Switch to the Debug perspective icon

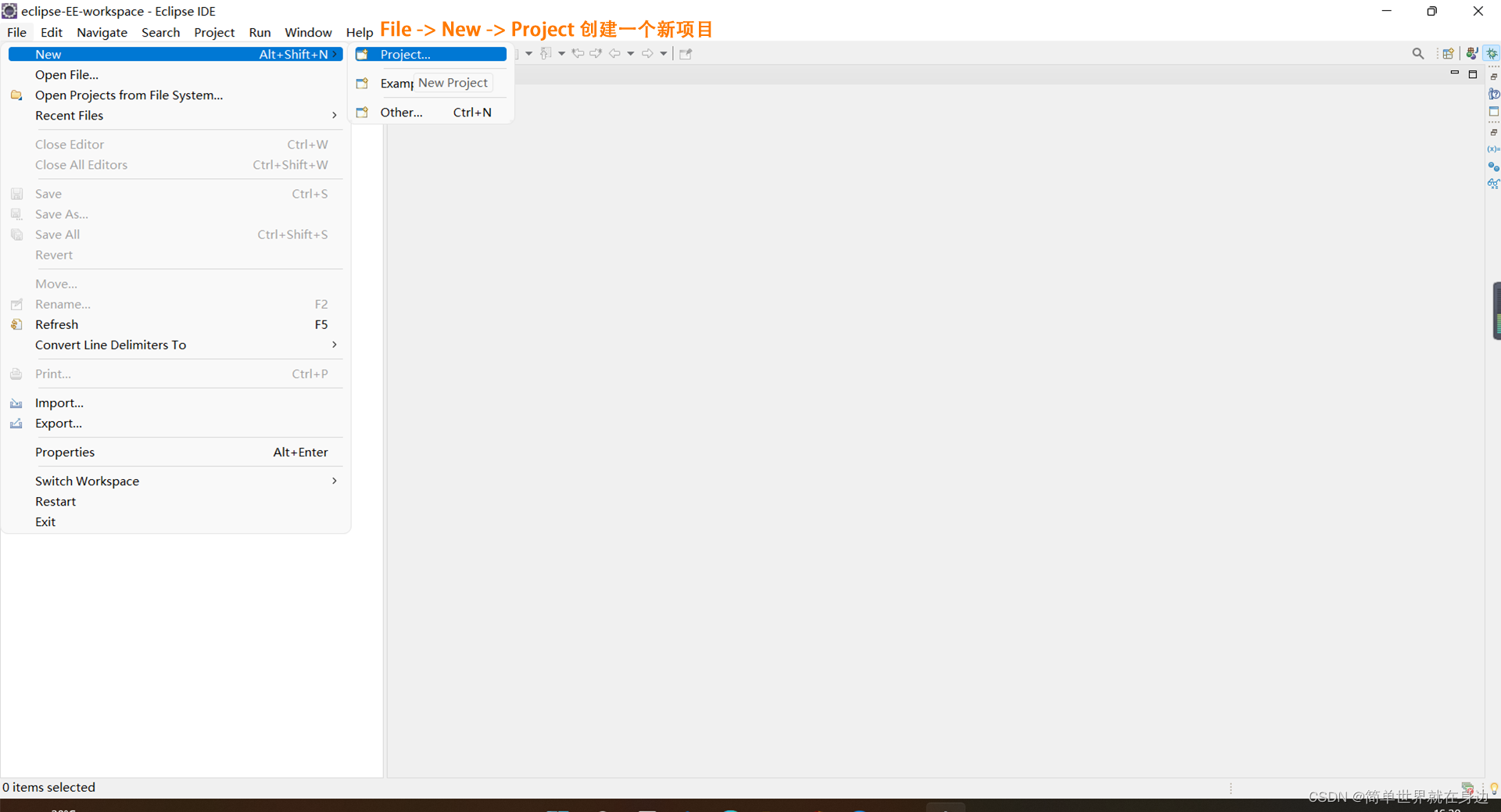pyautogui.click(x=1492, y=53)
